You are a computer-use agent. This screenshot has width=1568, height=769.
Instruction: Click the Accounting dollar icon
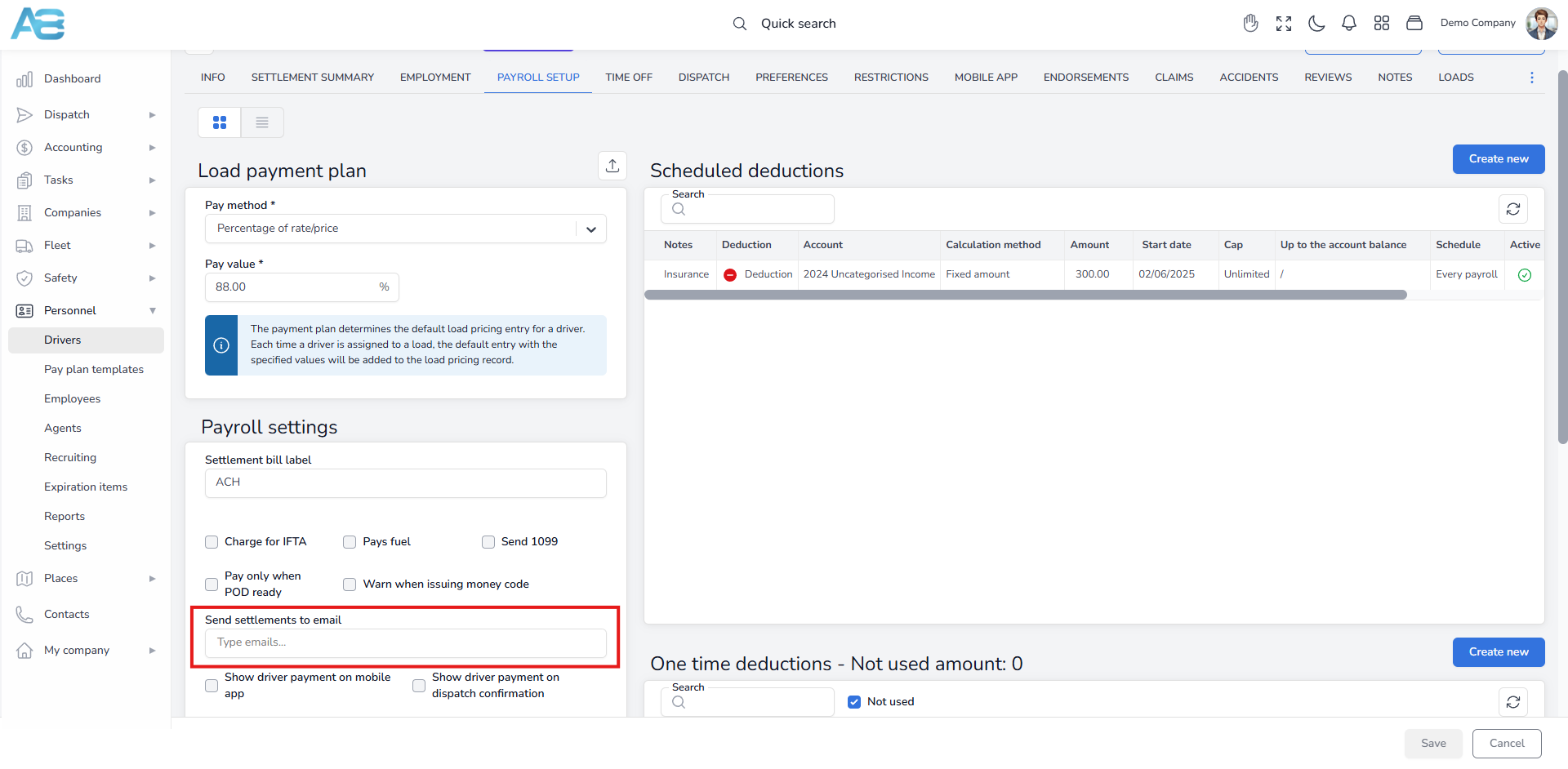tap(24, 148)
